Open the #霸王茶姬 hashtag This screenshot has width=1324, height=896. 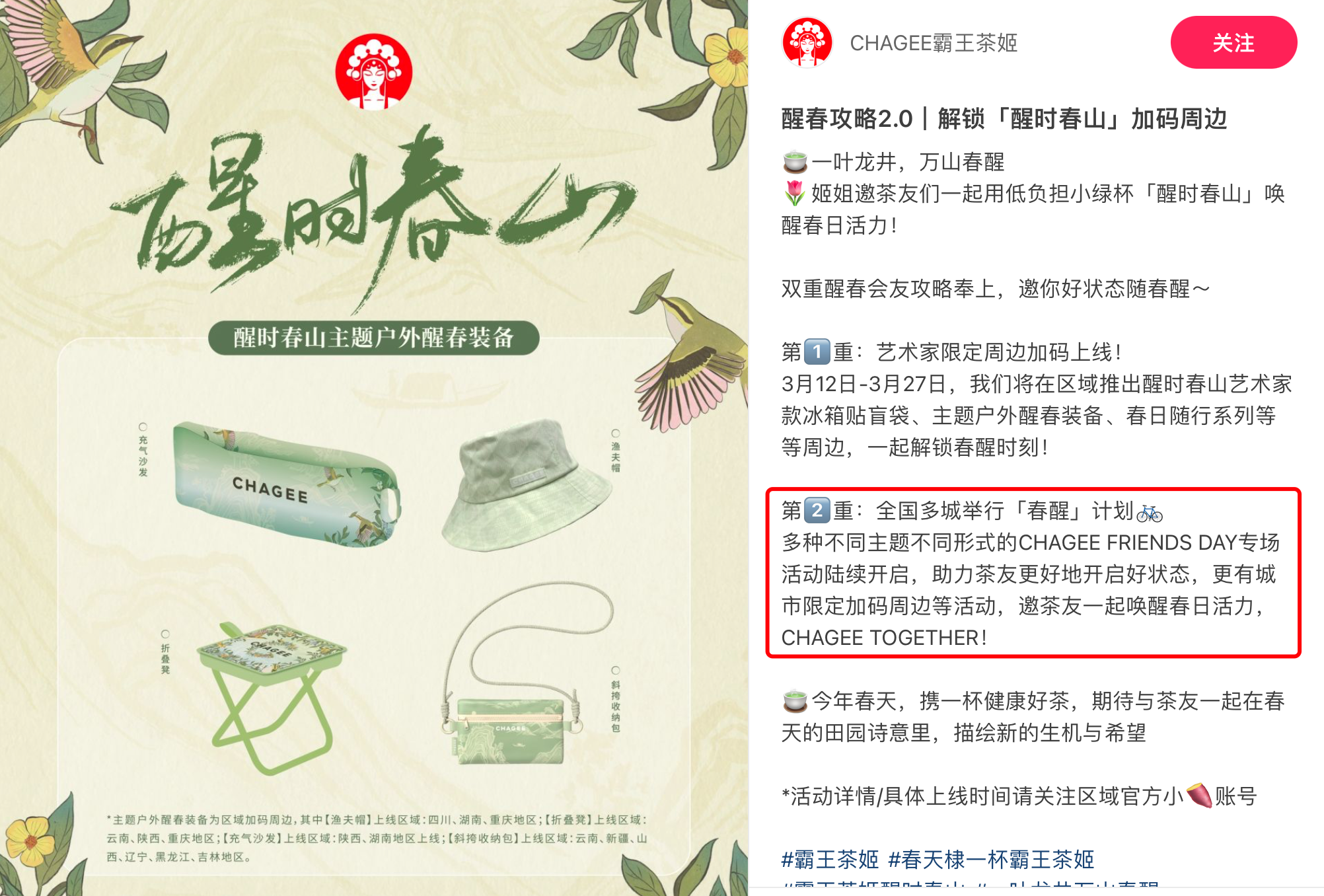(830, 859)
